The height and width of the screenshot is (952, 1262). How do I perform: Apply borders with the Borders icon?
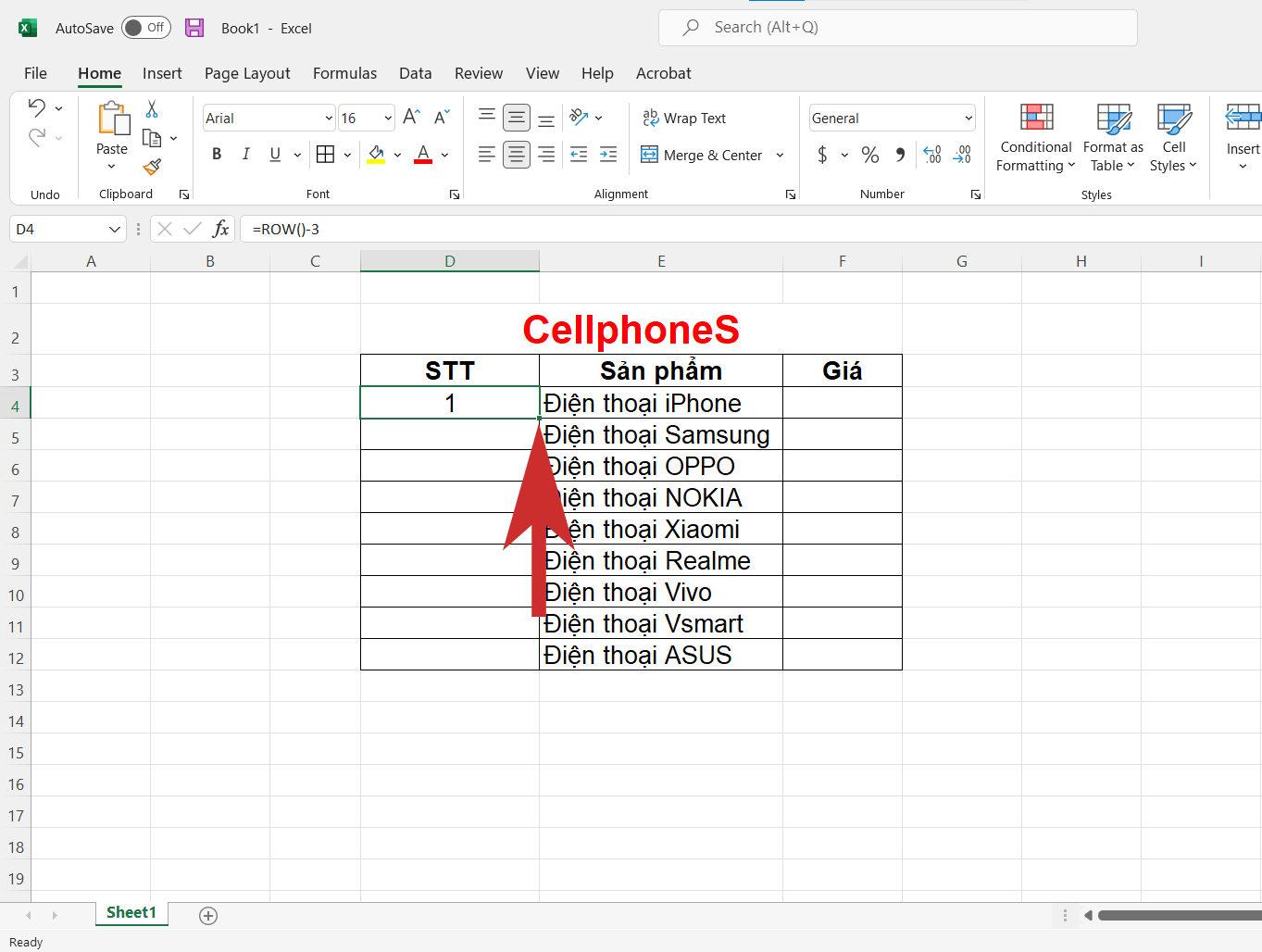click(x=325, y=155)
